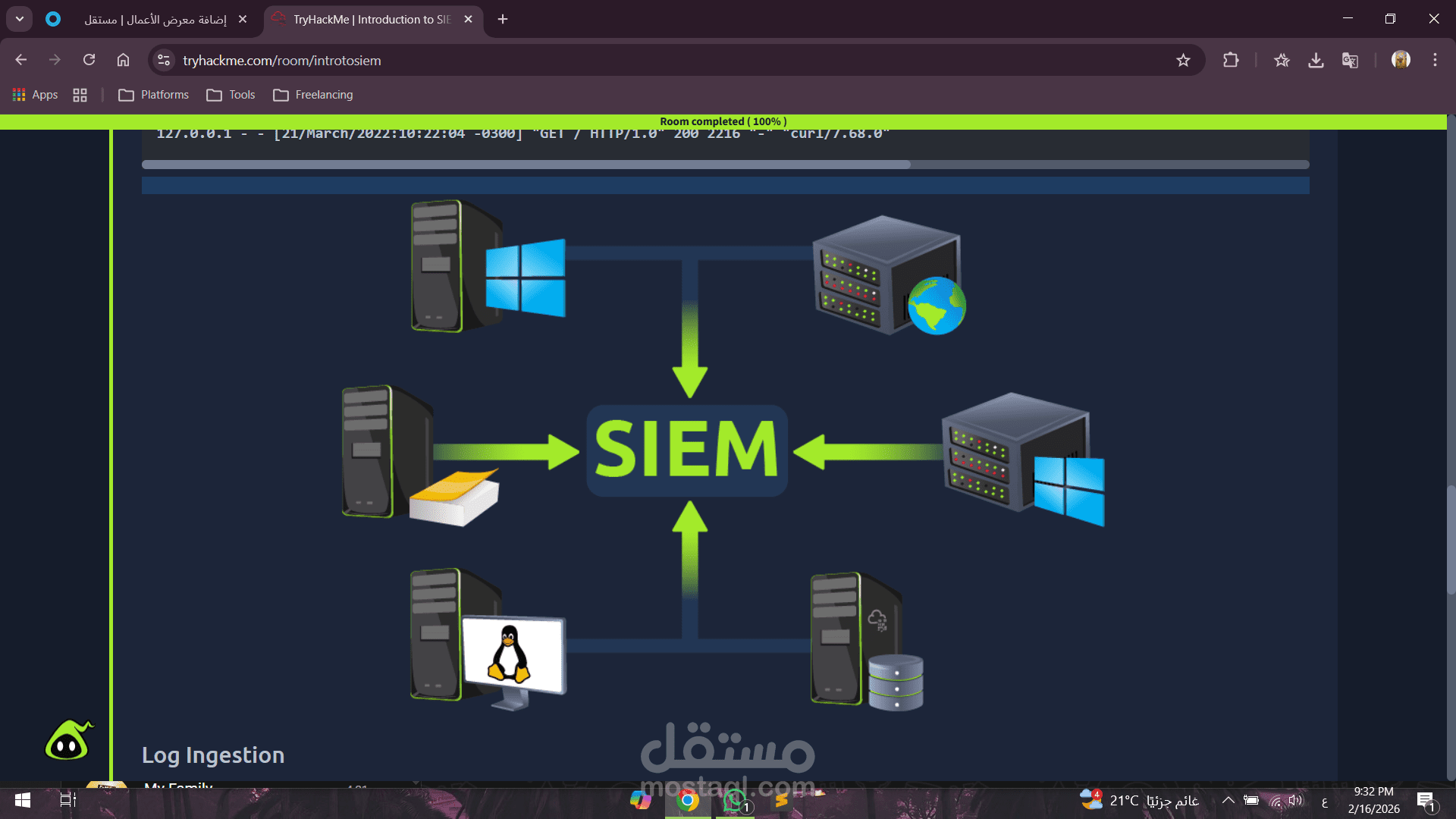Expand the Freelancing bookmarks folder
Image resolution: width=1456 pixels, height=819 pixels.
tap(313, 95)
